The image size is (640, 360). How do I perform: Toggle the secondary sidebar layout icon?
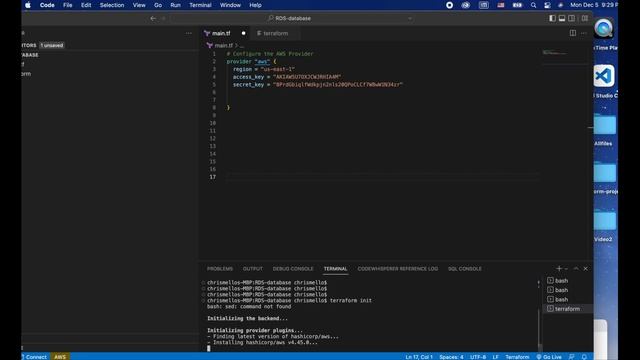click(571, 18)
